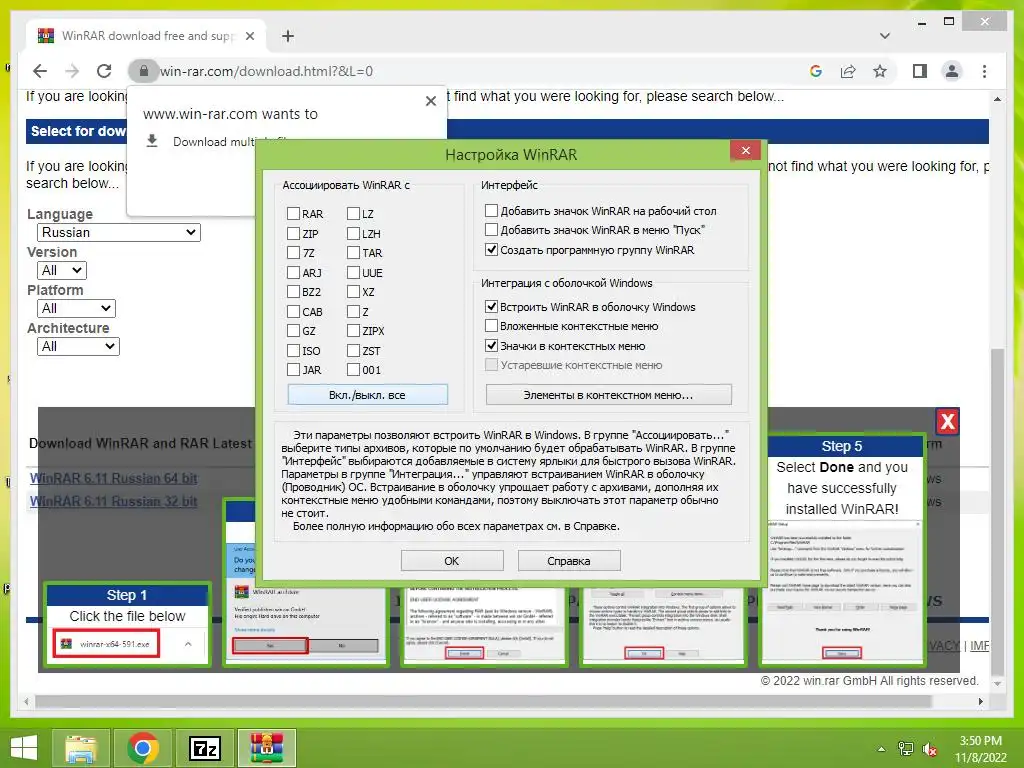Click the 'Вкл./выкл. все' button
The width and height of the screenshot is (1024, 768).
tap(368, 395)
